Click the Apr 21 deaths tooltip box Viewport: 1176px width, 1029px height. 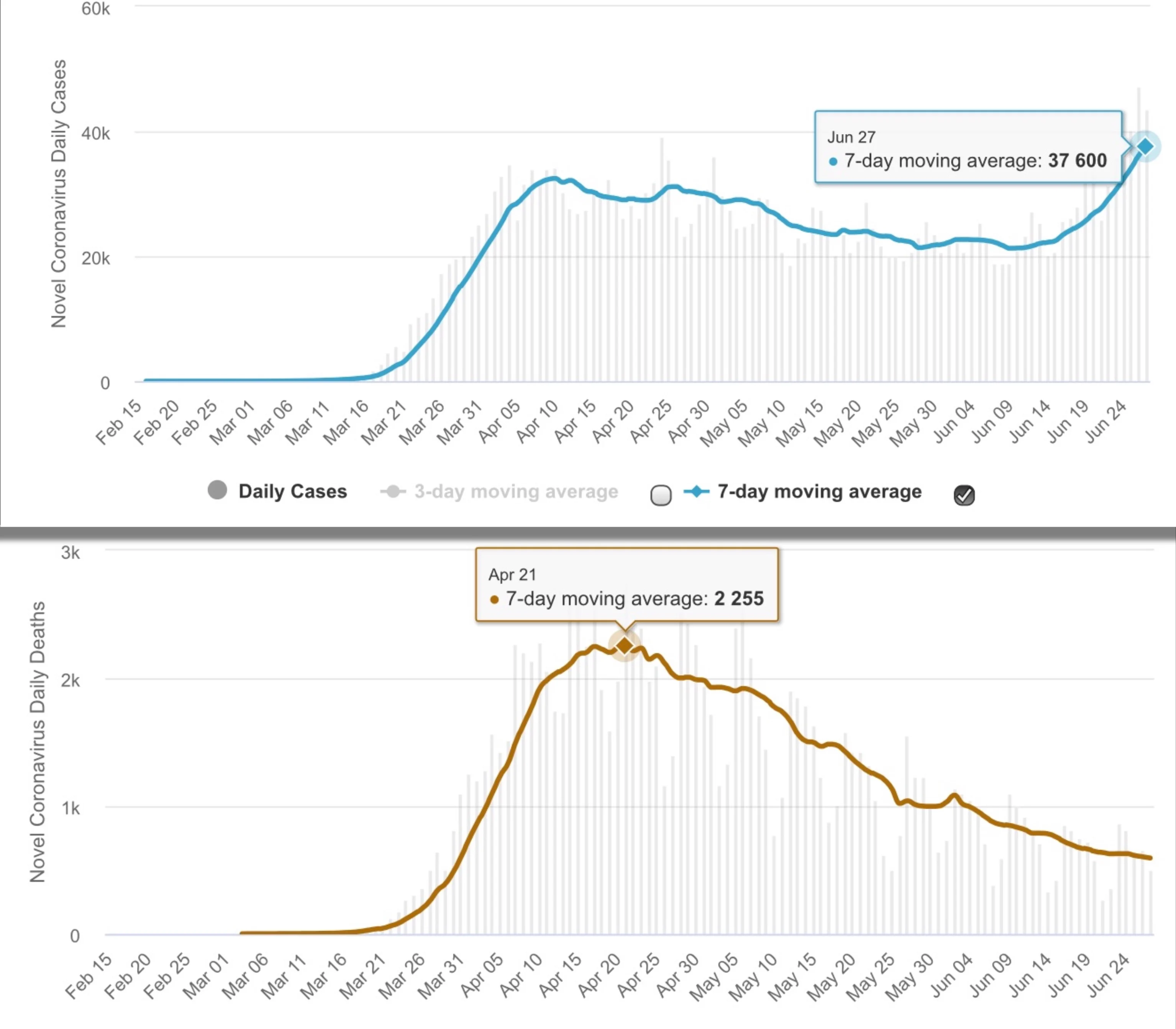[x=627, y=585]
